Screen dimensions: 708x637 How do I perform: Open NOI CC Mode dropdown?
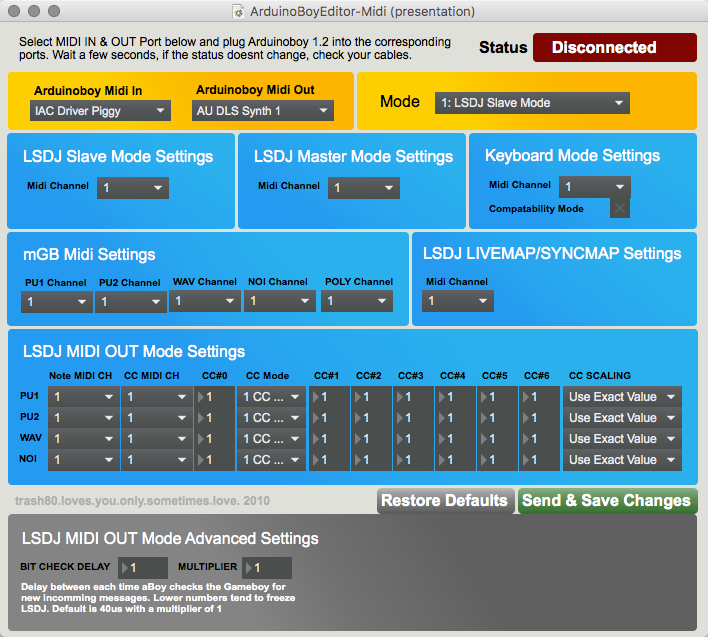point(271,460)
